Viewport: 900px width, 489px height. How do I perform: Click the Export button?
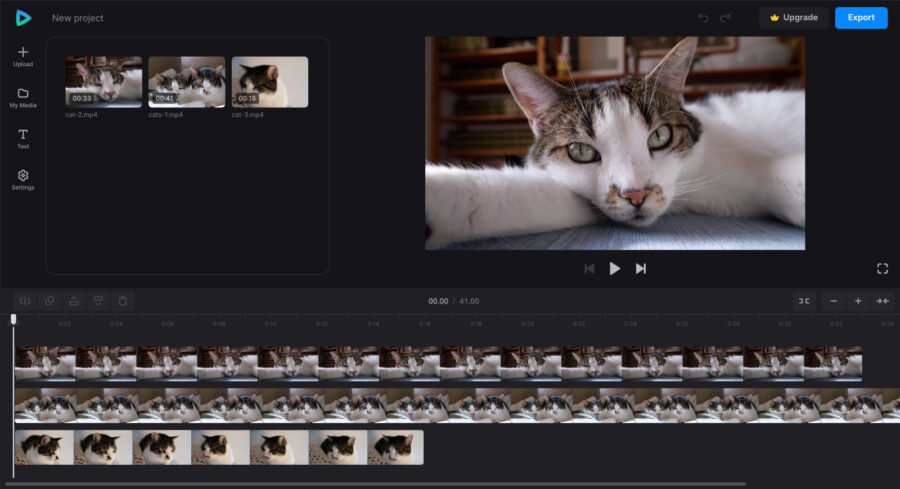coord(861,18)
